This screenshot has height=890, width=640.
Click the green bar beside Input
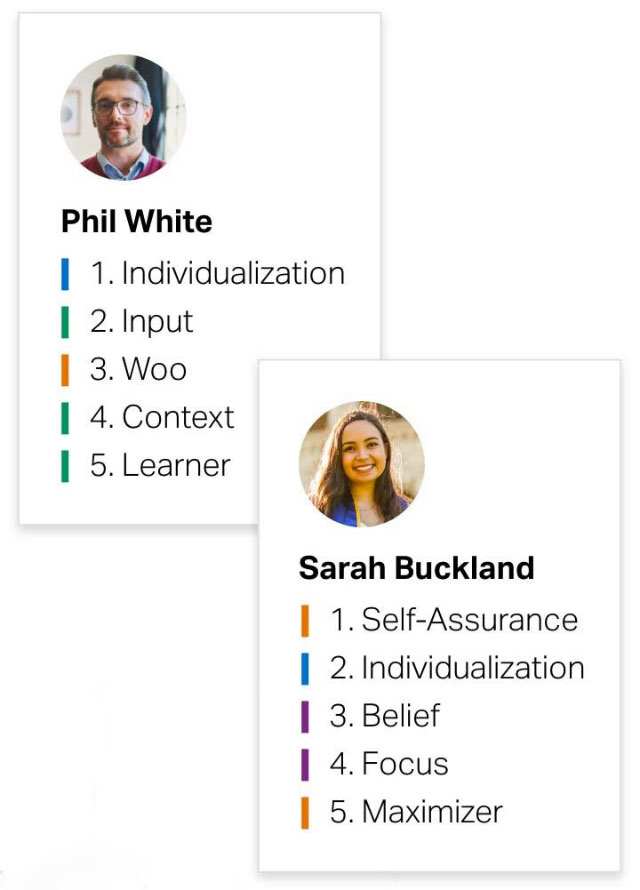[65, 321]
